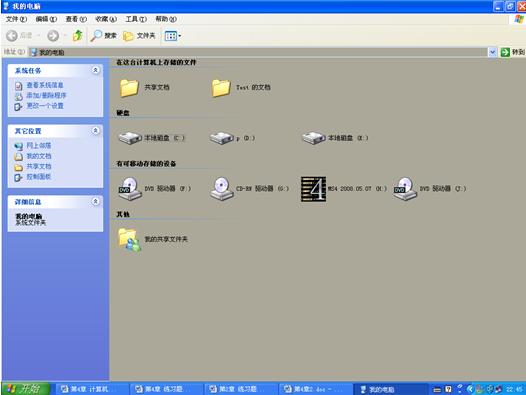Open the 文件 menu
Screen dimensions: 526x395
(16, 19)
